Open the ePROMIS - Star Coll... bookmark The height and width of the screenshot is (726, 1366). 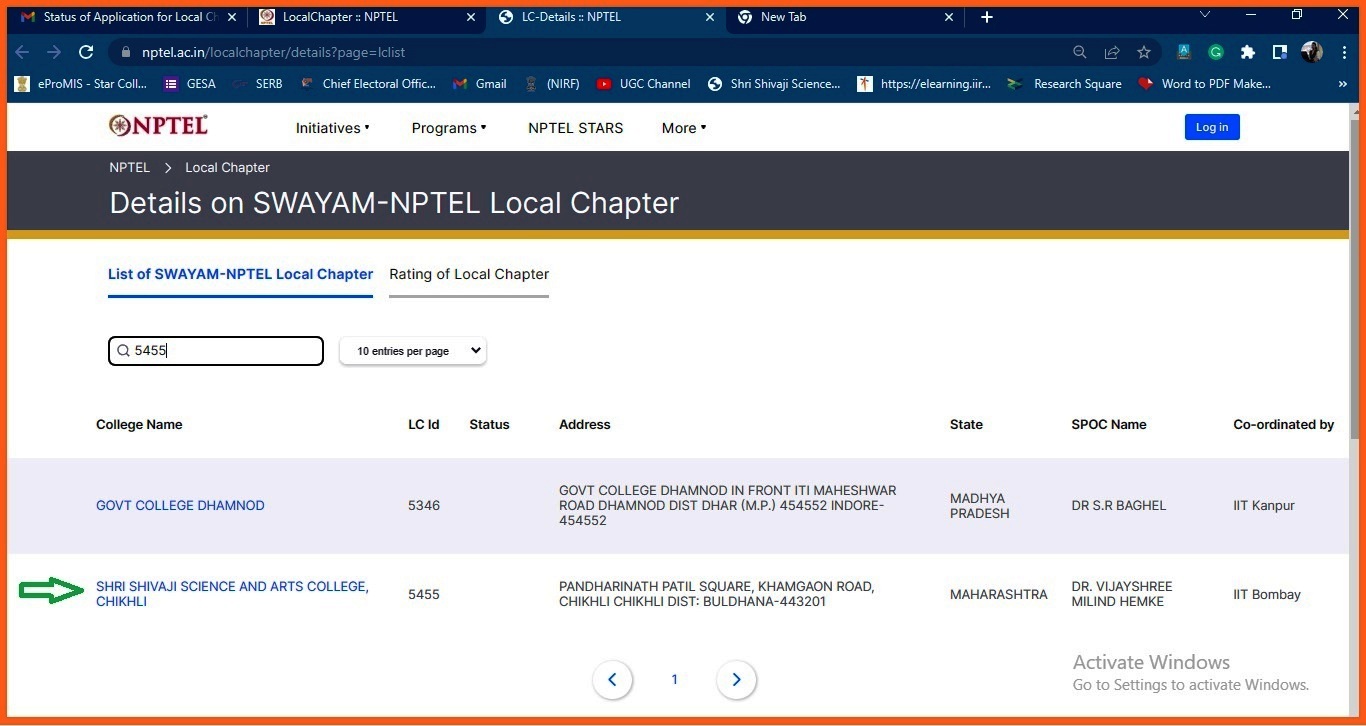click(x=81, y=84)
